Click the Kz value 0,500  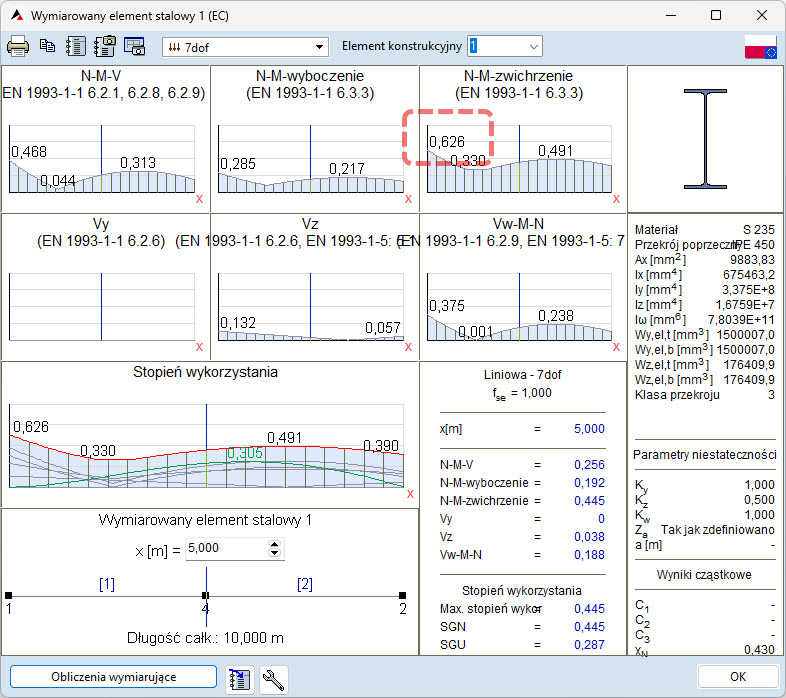click(759, 500)
